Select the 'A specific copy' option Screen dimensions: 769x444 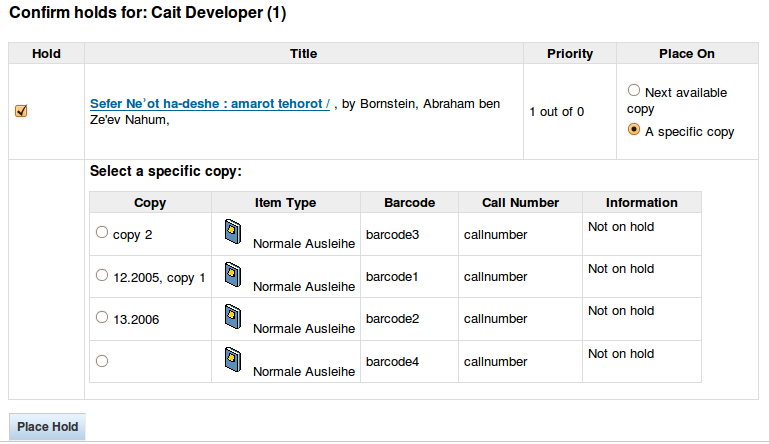pyautogui.click(x=633, y=130)
